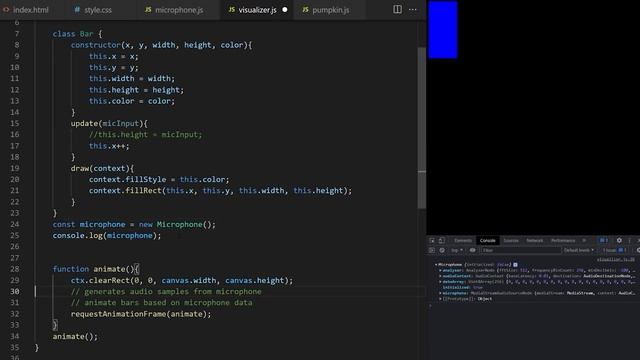Toggle device toolbar icon in DevTools
The width and height of the screenshot is (640, 360).
coord(441,240)
